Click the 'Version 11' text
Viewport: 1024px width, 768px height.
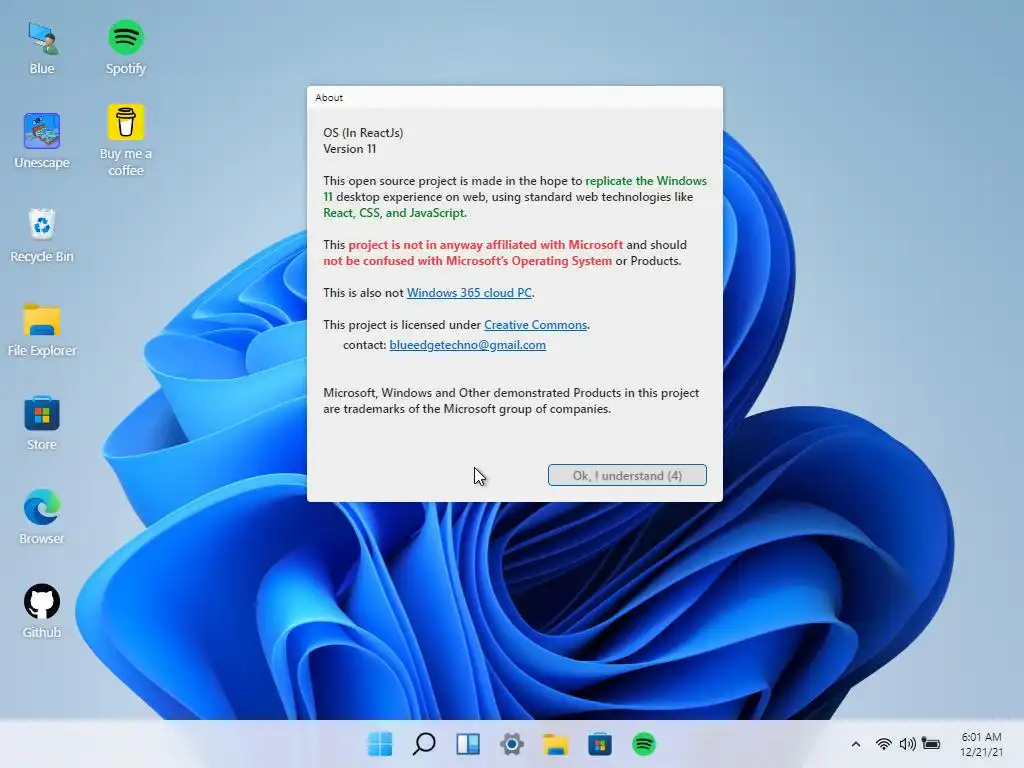click(x=349, y=149)
